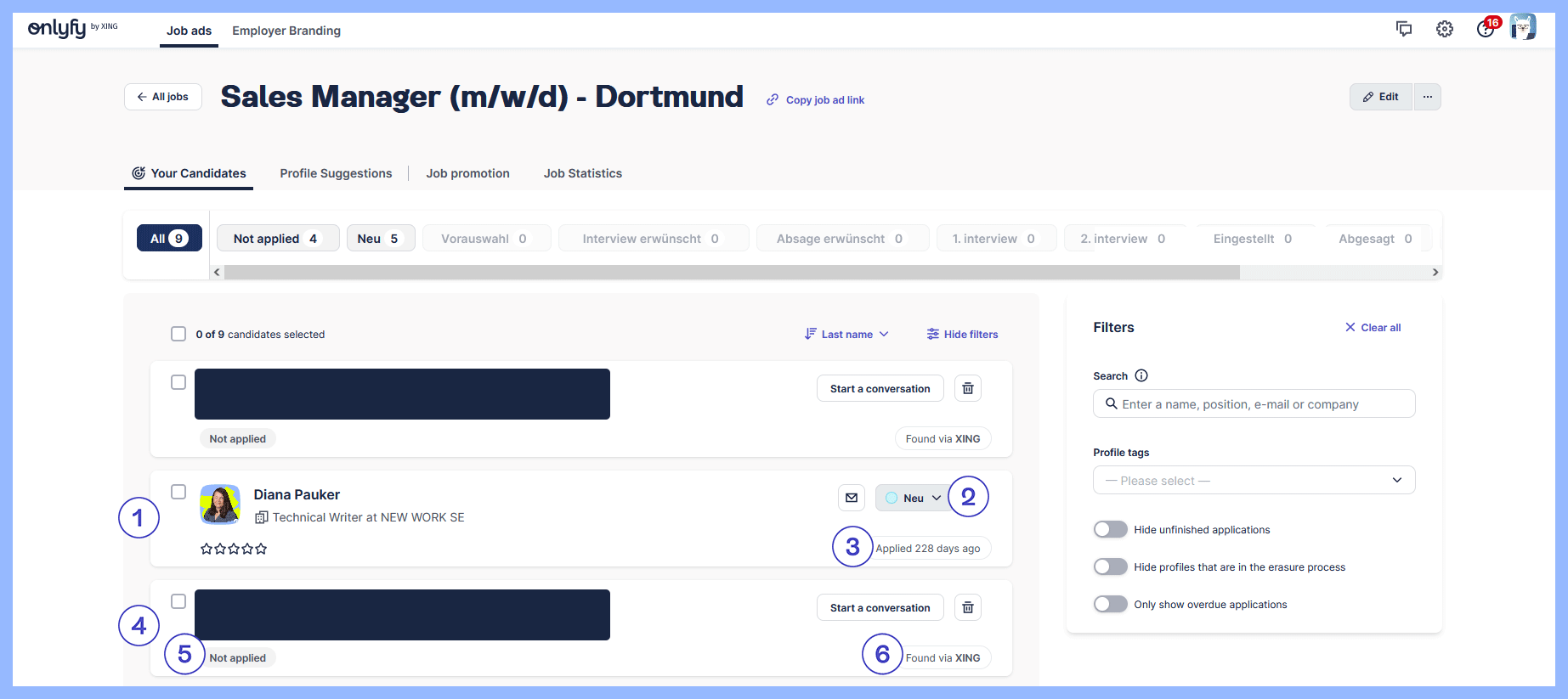This screenshot has width=1568, height=699.
Task: Open the Last name sort dropdown
Action: (x=846, y=334)
